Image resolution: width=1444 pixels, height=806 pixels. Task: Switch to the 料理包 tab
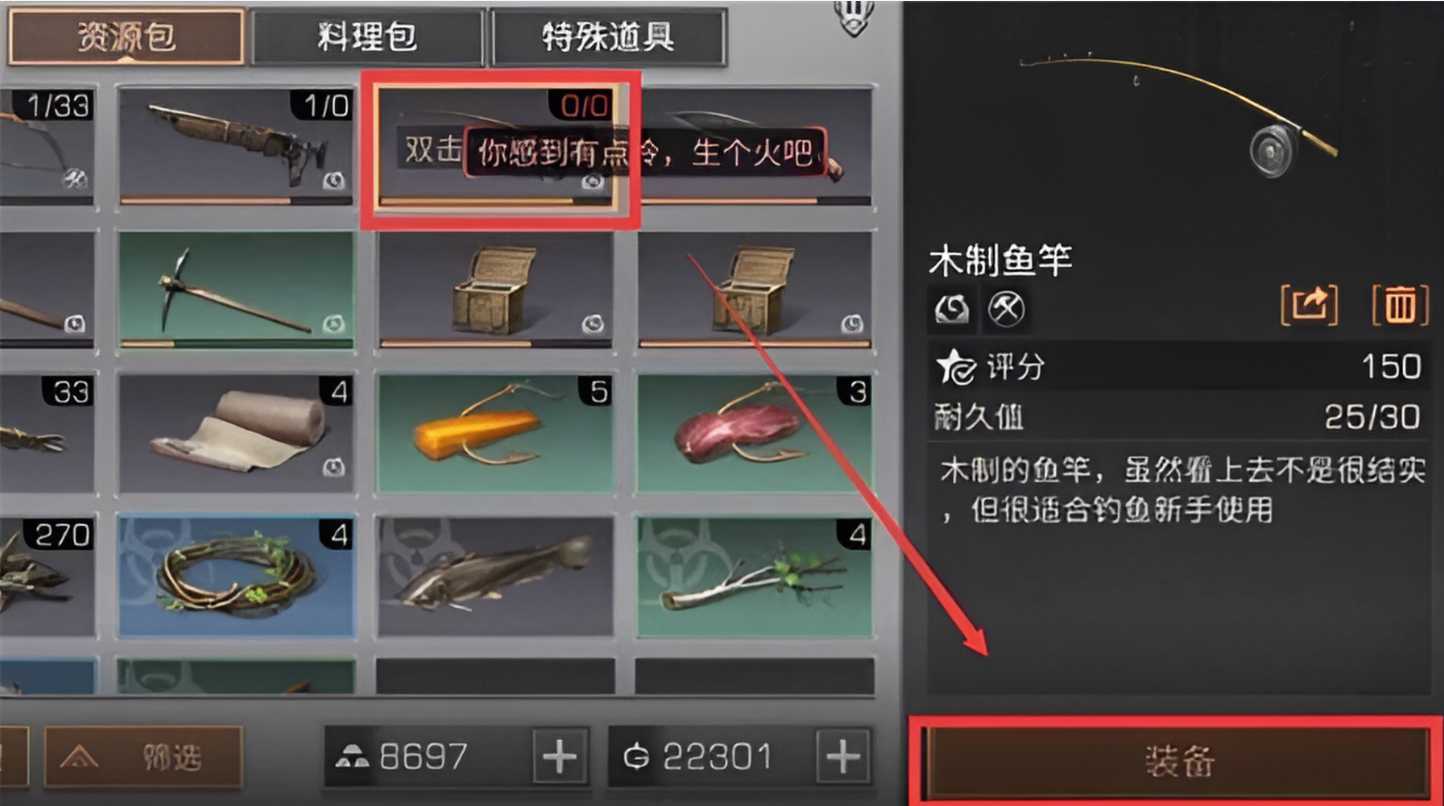click(x=367, y=37)
